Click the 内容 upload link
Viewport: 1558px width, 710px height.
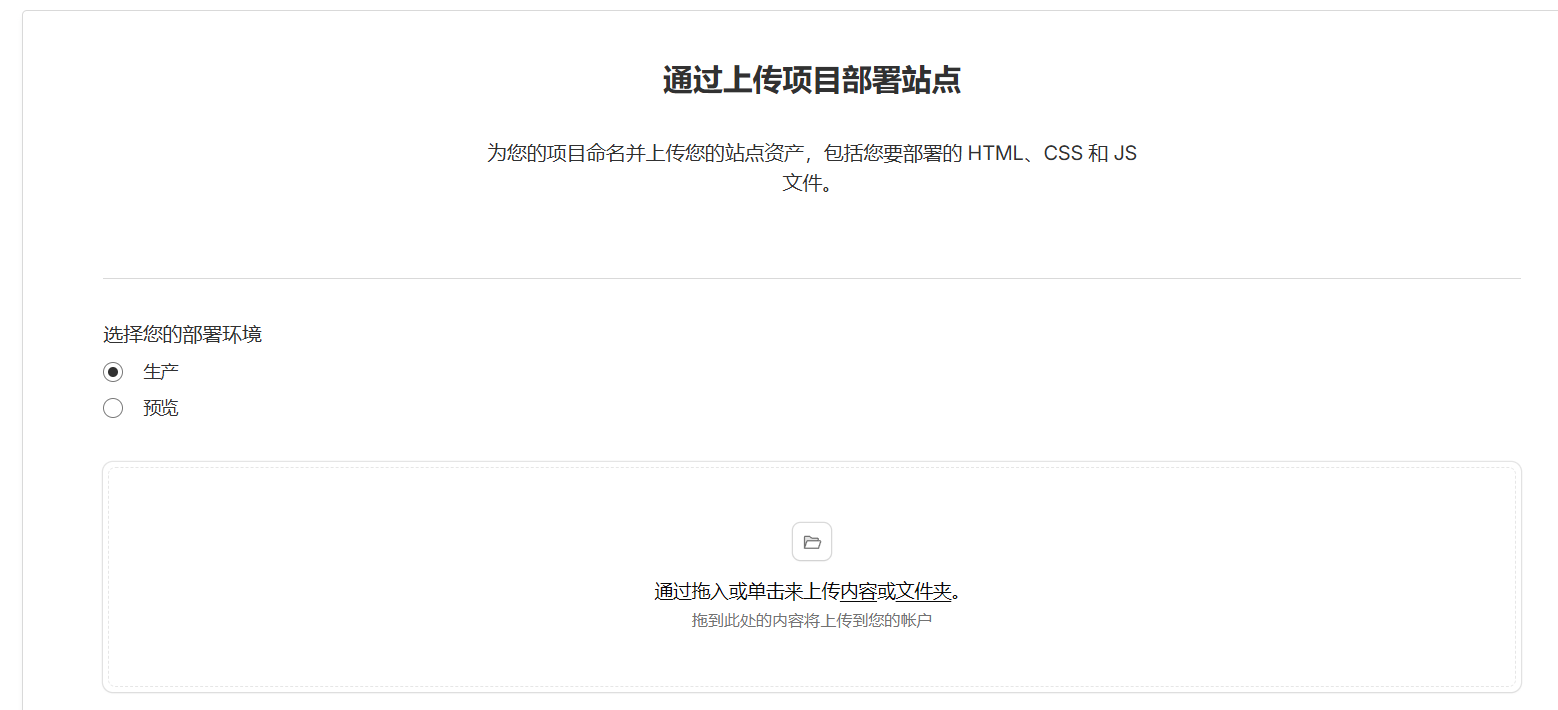(x=858, y=591)
